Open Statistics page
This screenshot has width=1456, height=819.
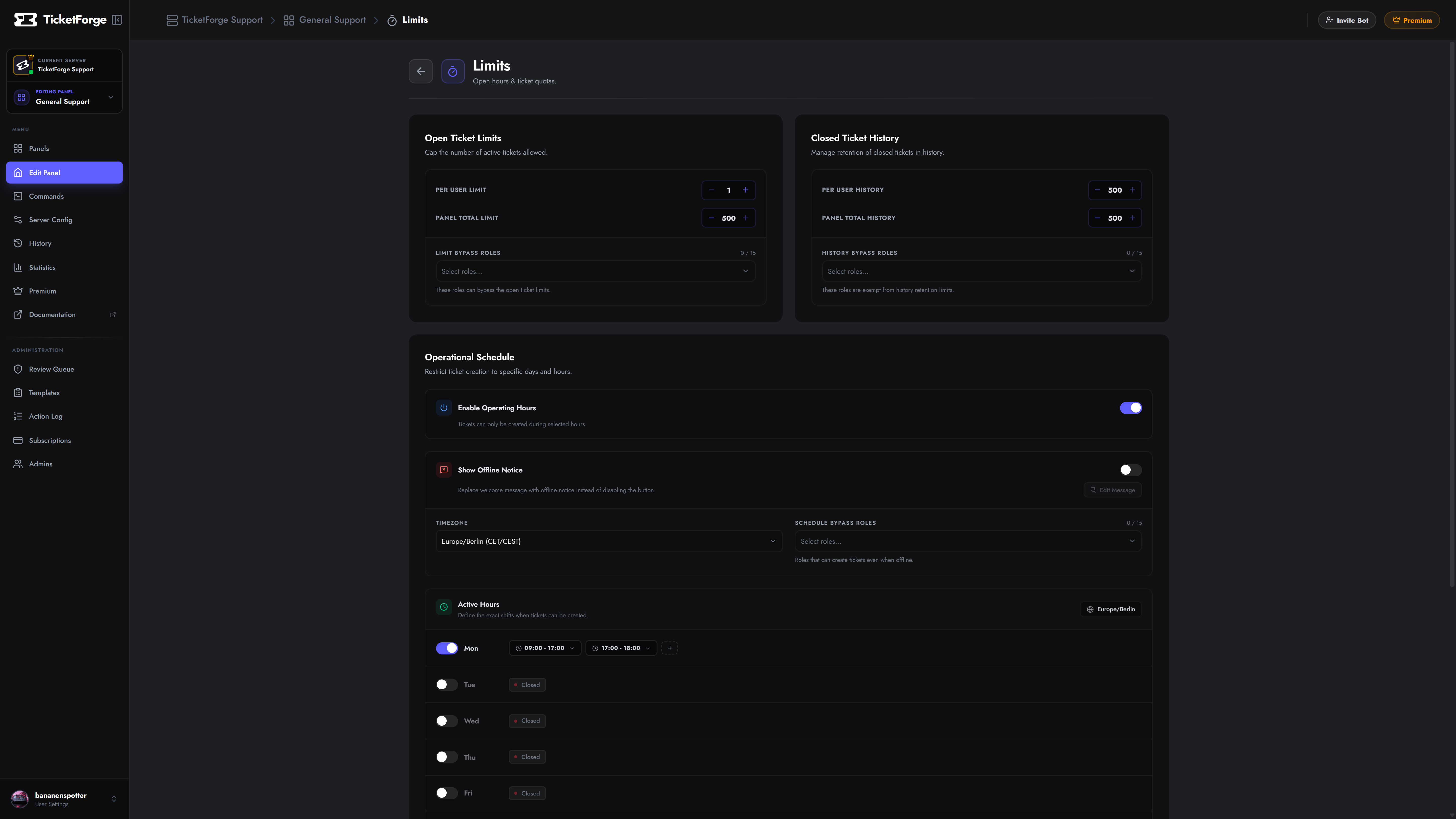click(x=64, y=267)
